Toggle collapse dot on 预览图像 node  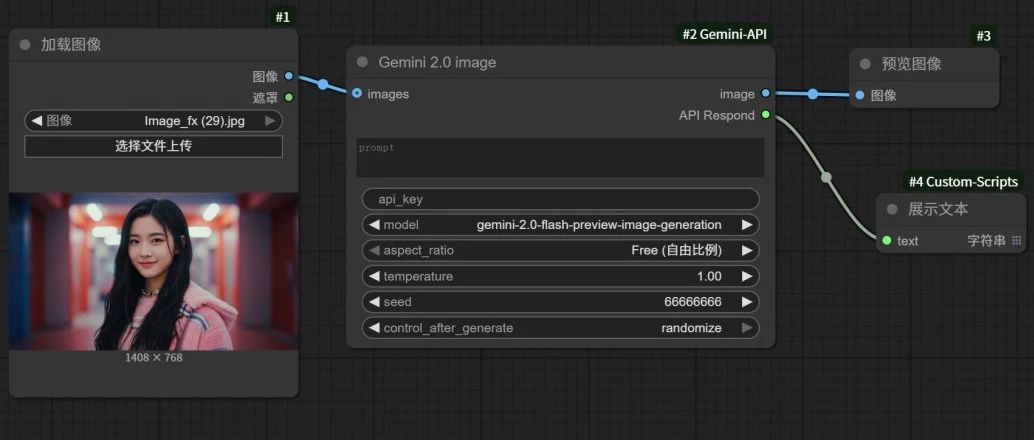pyautogui.click(x=865, y=64)
